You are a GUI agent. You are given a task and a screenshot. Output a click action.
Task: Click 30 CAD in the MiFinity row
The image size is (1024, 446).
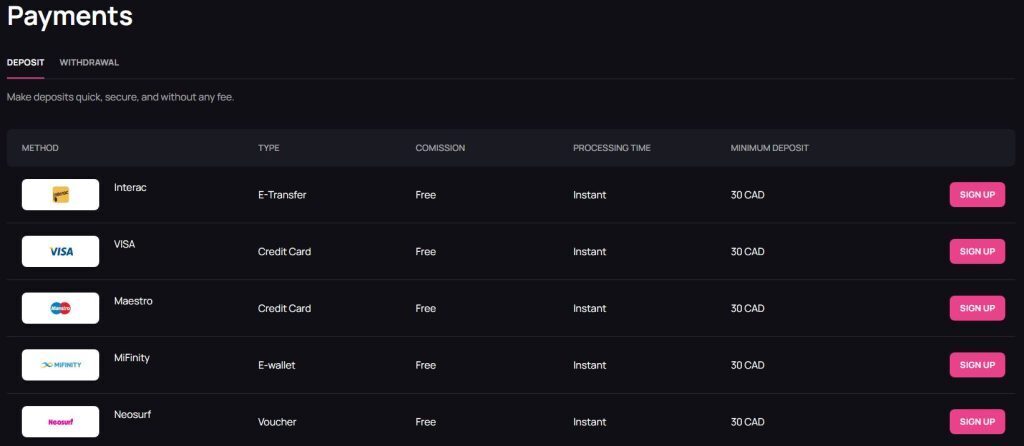pyautogui.click(x=748, y=365)
